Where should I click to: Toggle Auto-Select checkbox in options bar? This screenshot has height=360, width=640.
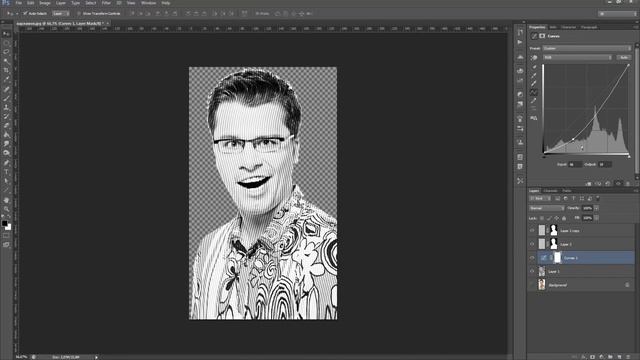point(25,13)
